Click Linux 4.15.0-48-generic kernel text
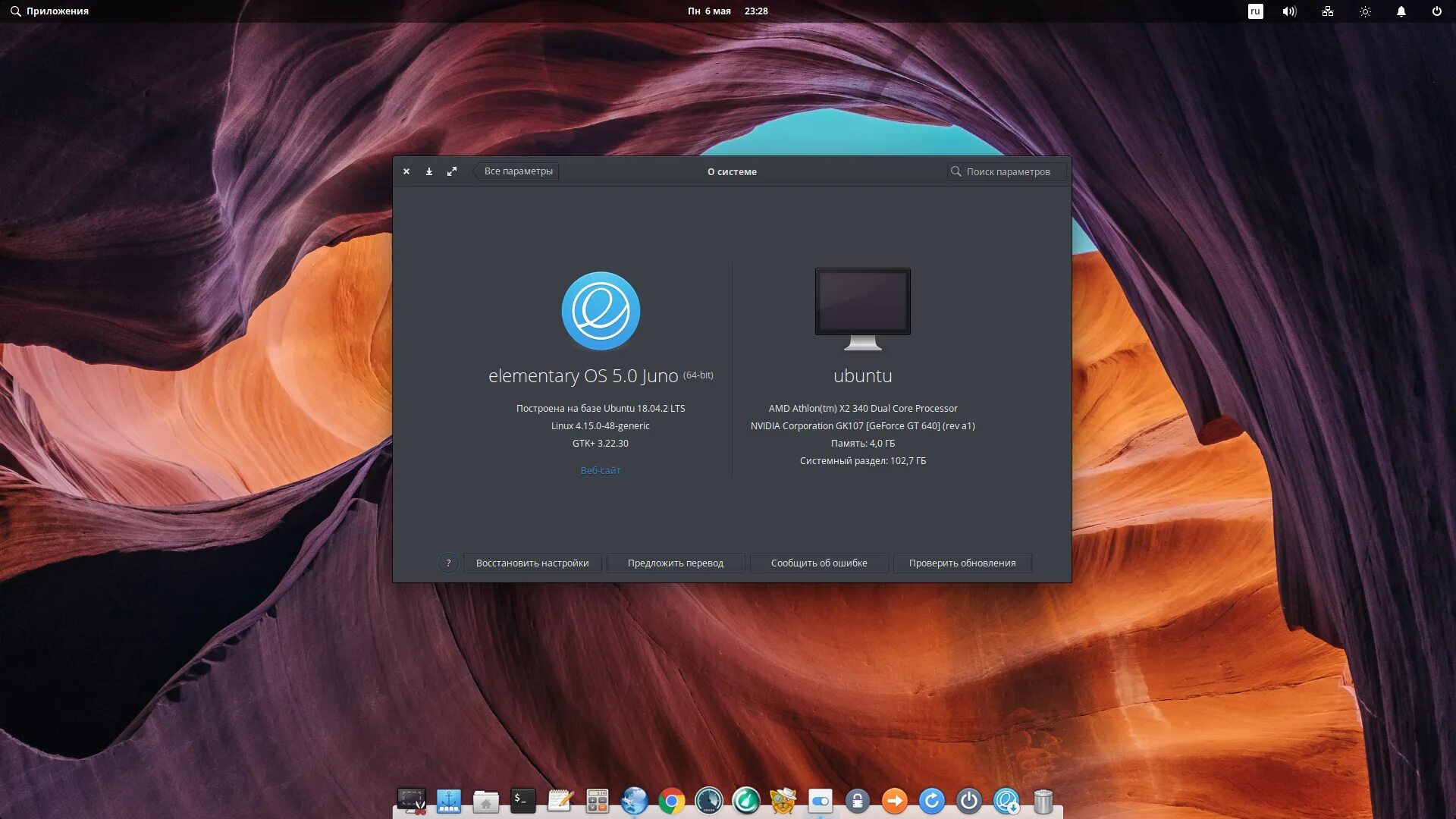 [x=601, y=425]
